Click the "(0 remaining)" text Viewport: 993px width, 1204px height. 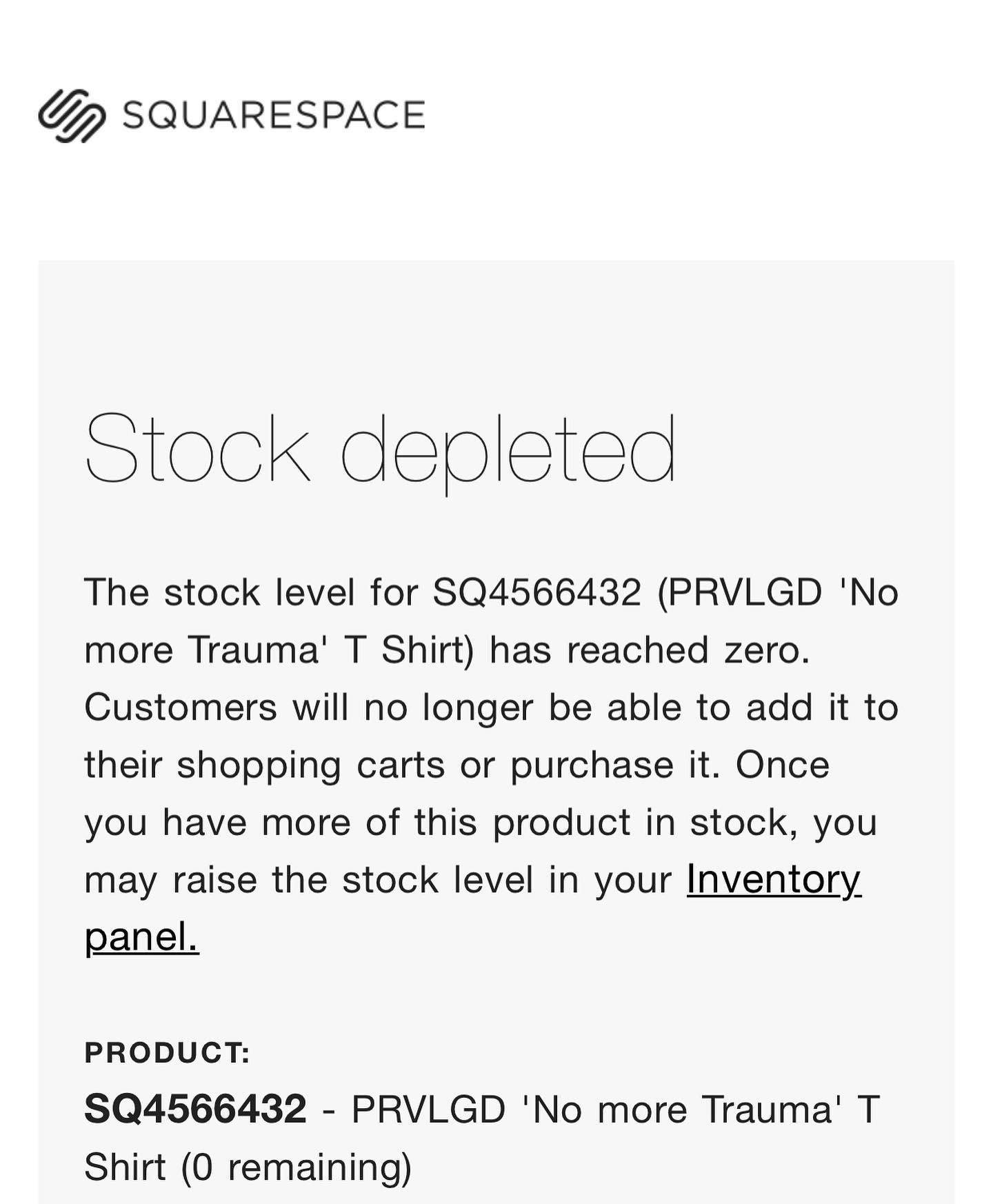[x=297, y=1167]
